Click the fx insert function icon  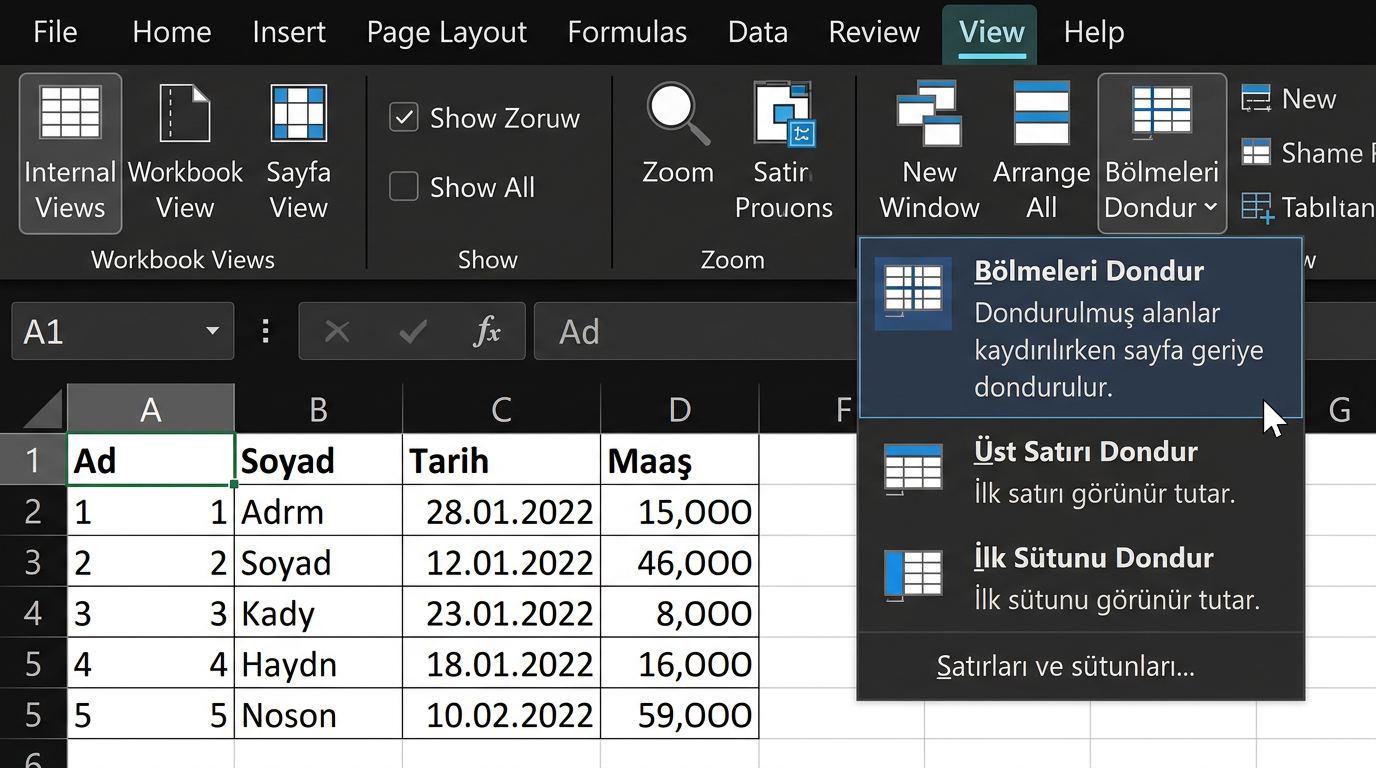(x=486, y=331)
